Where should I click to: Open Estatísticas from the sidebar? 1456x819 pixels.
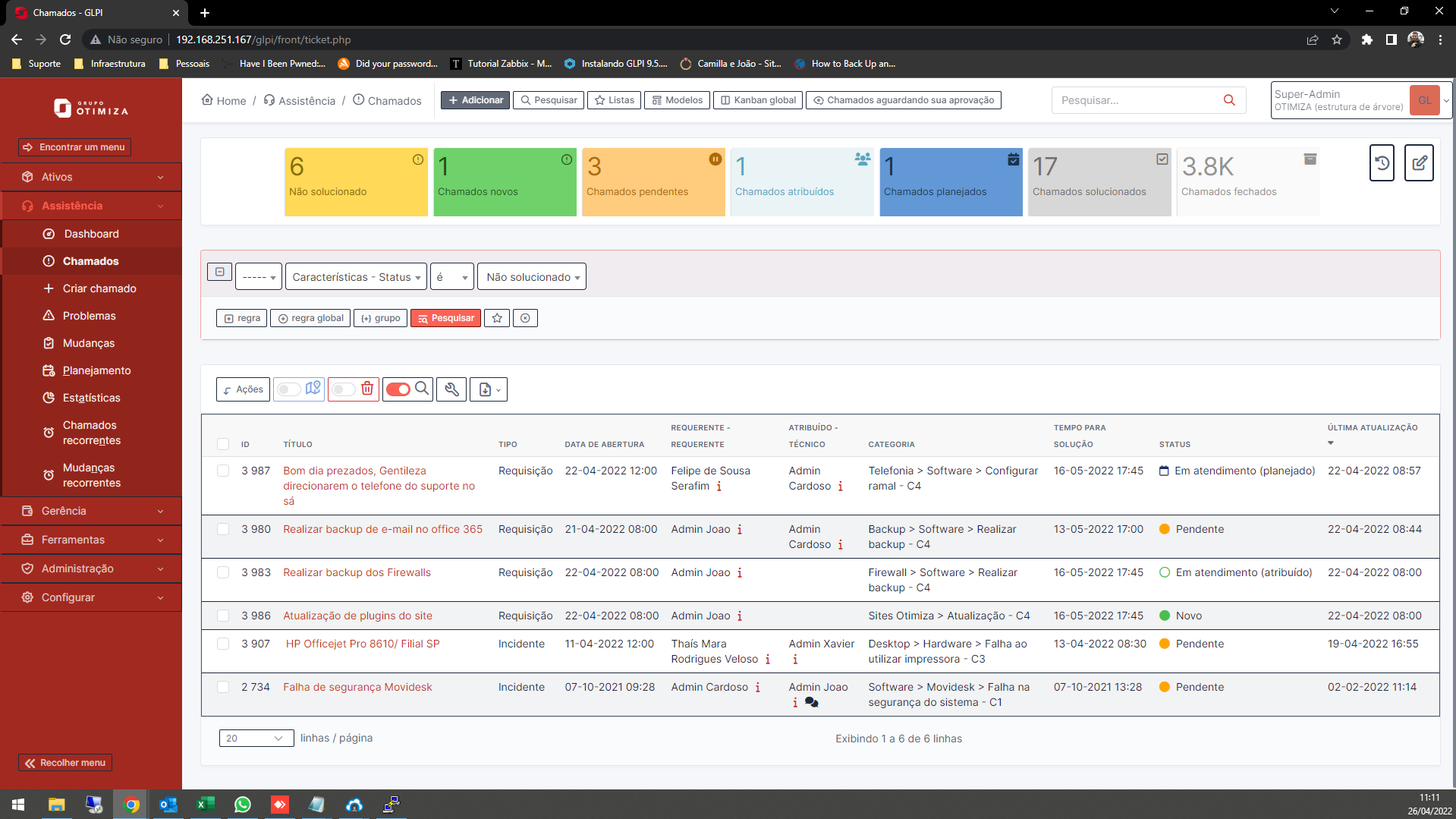click(93, 397)
